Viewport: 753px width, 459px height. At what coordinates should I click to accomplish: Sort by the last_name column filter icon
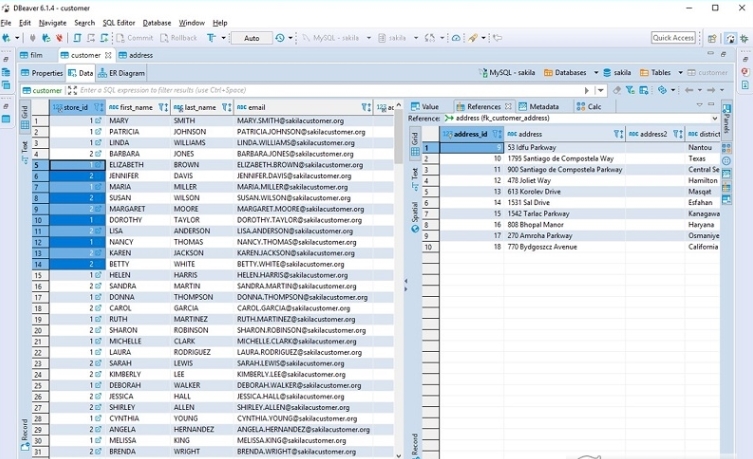(227, 107)
